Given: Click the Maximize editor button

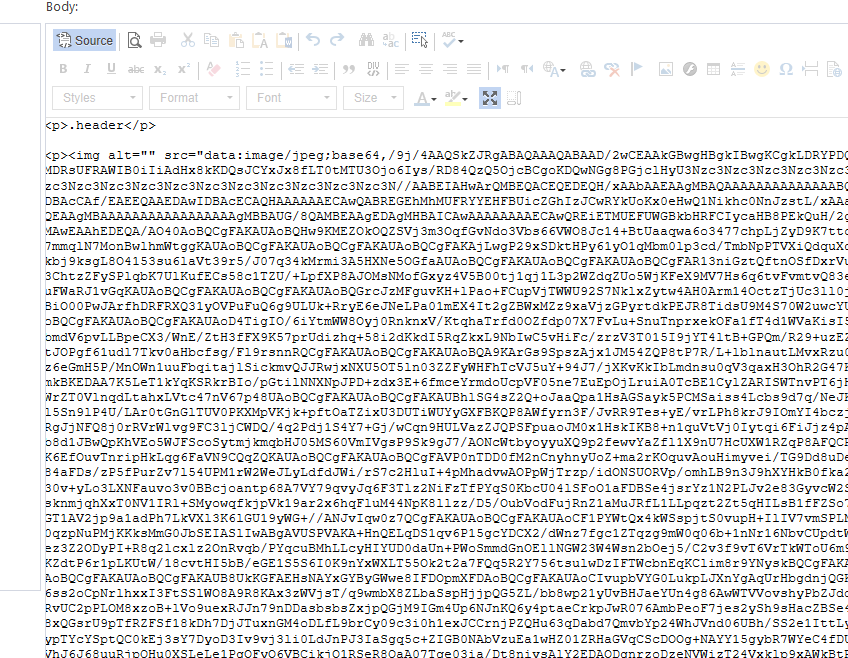Looking at the screenshot, I should [x=489, y=98].
